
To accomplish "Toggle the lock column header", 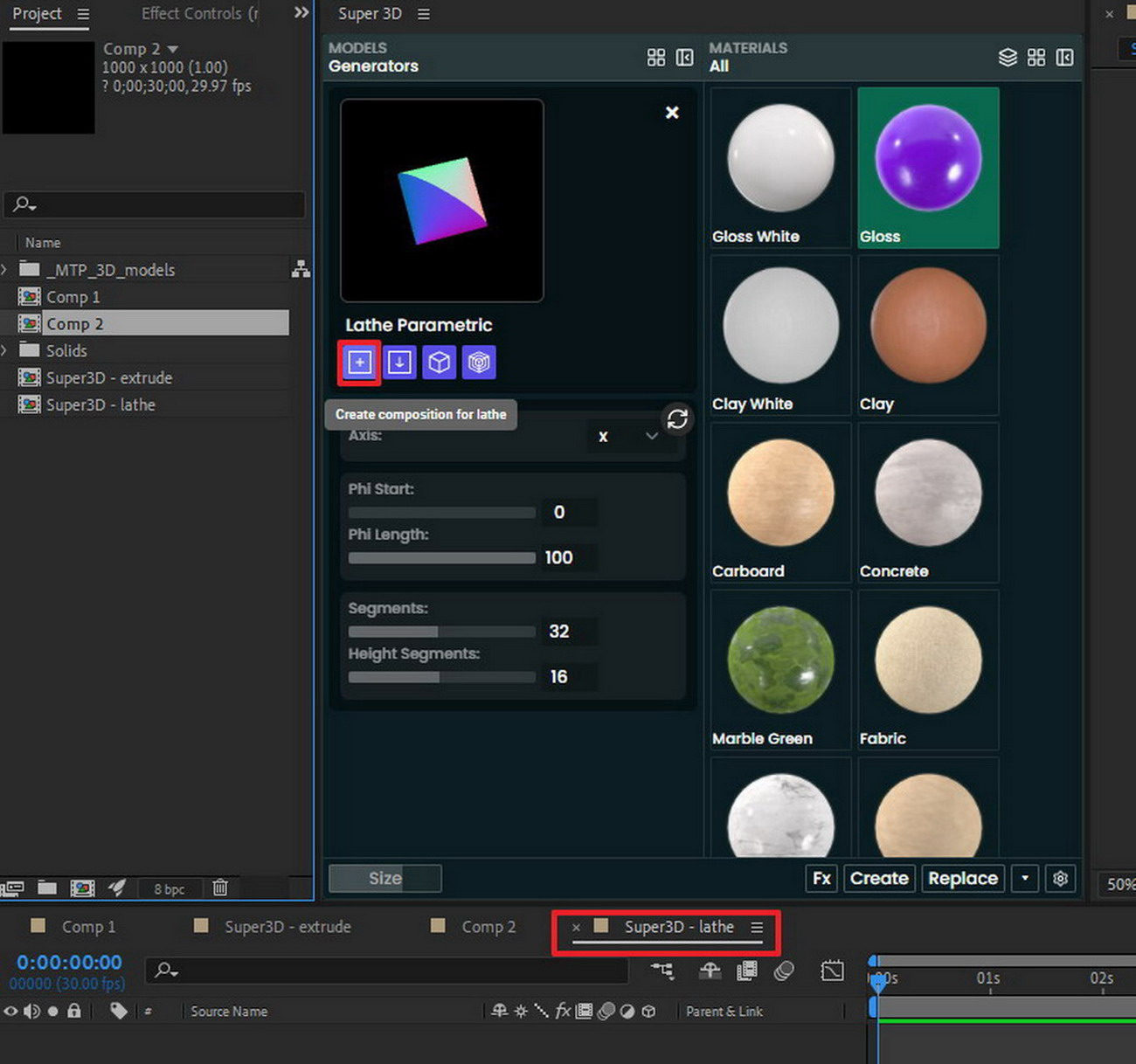I will [74, 1011].
